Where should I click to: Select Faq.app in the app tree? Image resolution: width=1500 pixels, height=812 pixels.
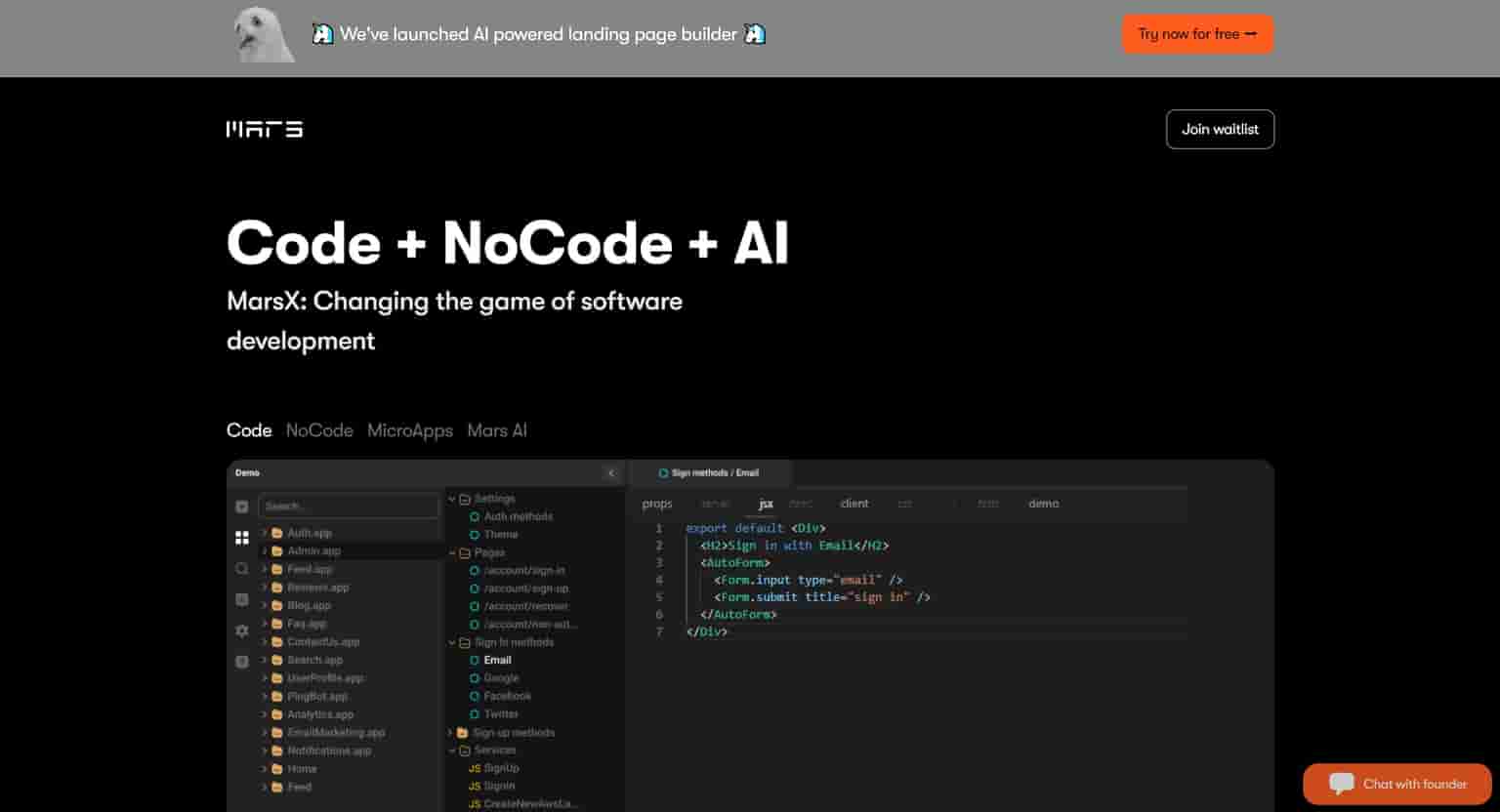pyautogui.click(x=307, y=624)
